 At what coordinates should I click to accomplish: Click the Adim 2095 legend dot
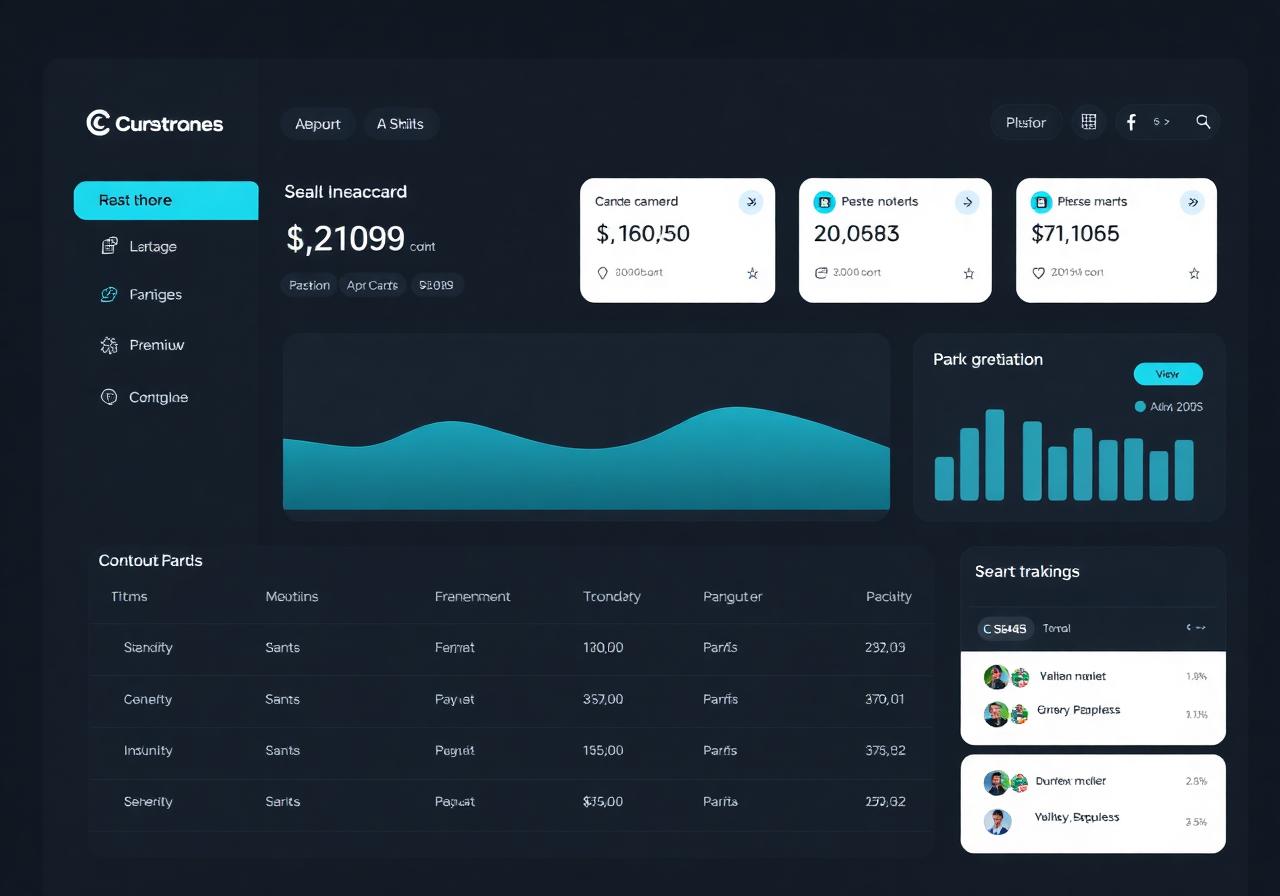pyautogui.click(x=1140, y=407)
